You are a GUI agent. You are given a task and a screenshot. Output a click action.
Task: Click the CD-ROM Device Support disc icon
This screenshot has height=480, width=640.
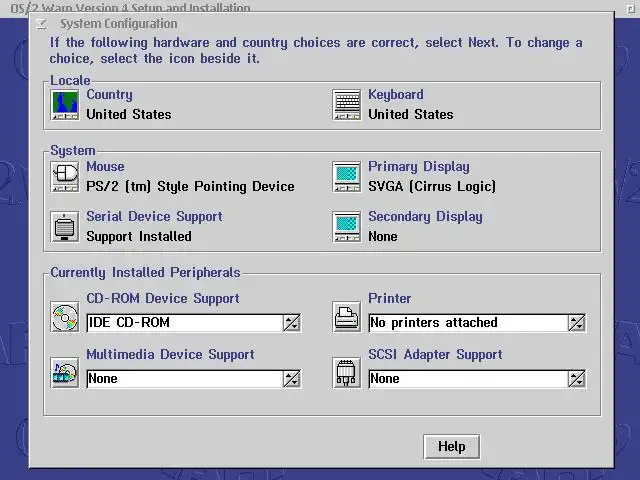65,317
